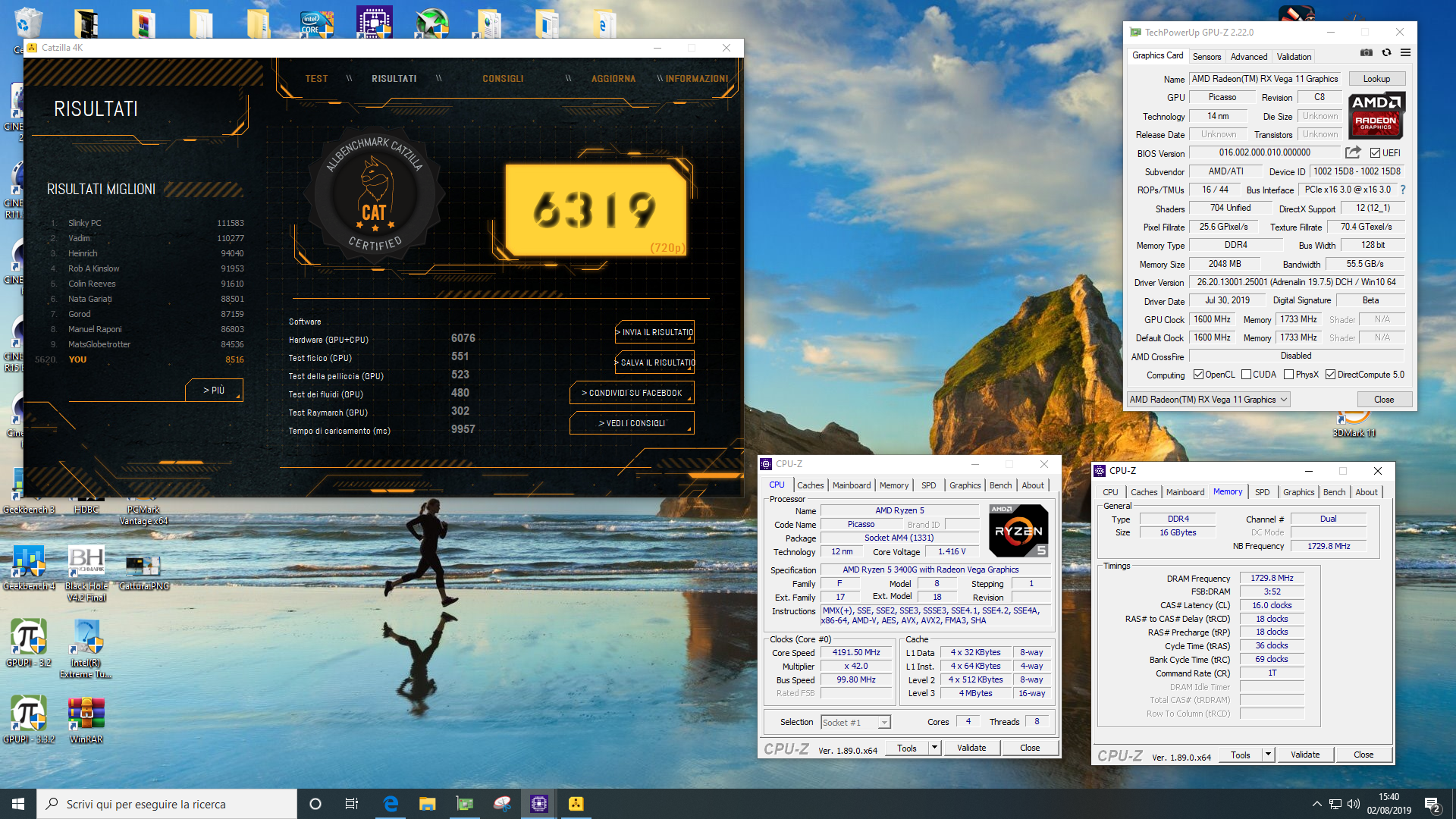Take a GPU-Z screenshot with camera icon

point(1366,53)
